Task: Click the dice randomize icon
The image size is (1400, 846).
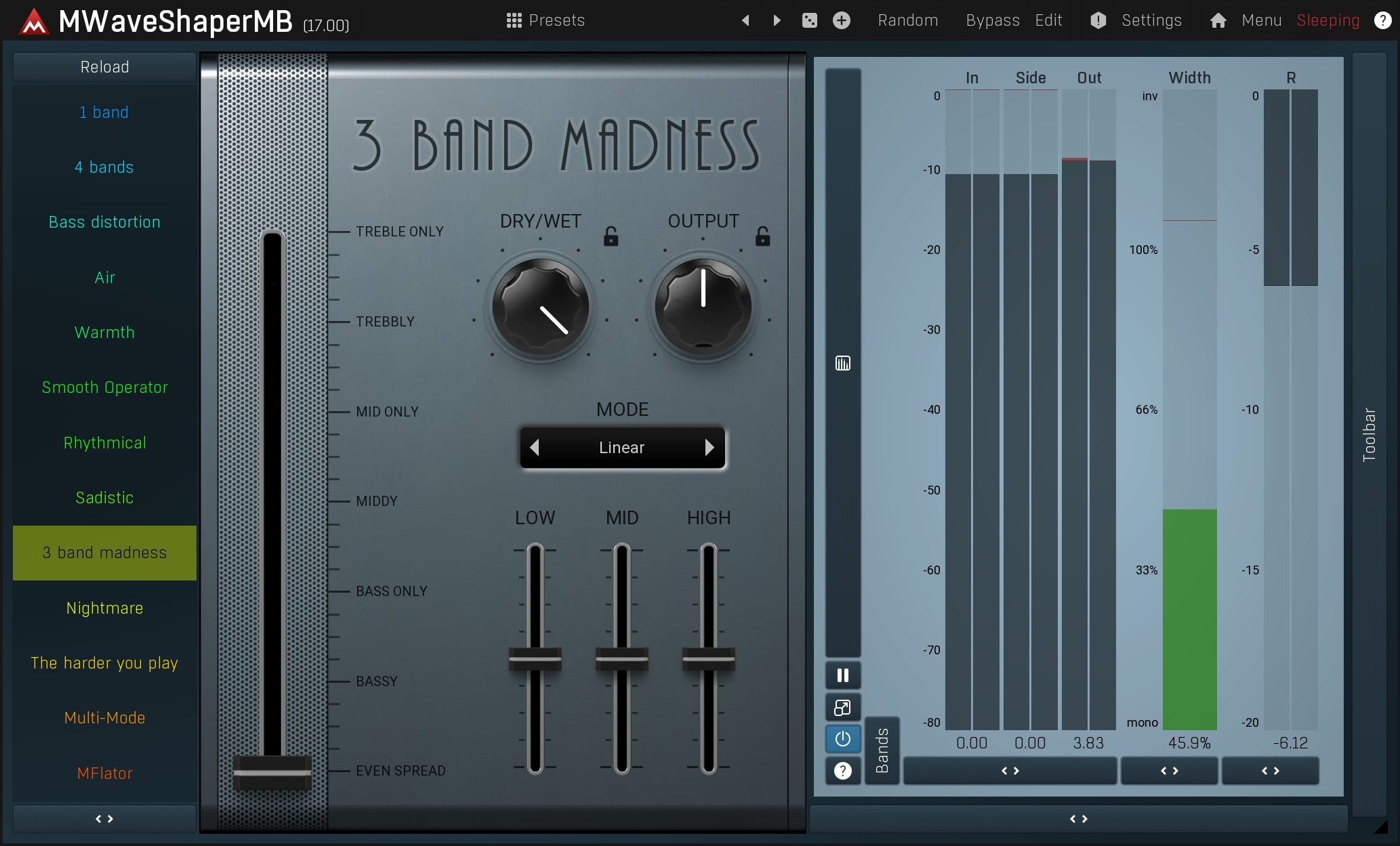Action: [x=809, y=20]
